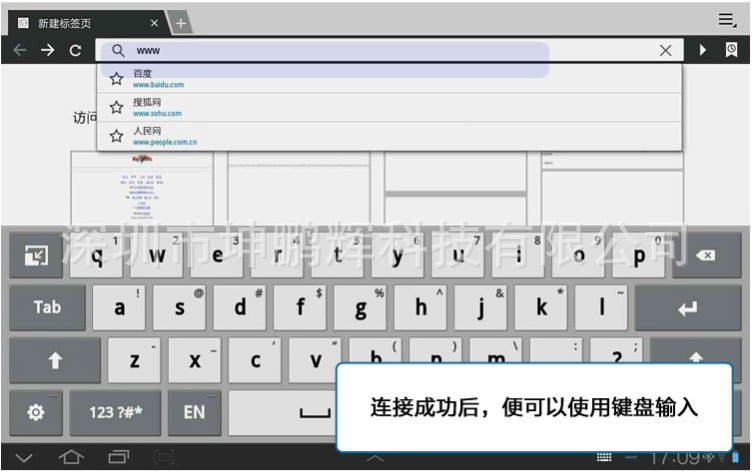Toggle input language with the EN key
The height and width of the screenshot is (472, 752).
194,412
